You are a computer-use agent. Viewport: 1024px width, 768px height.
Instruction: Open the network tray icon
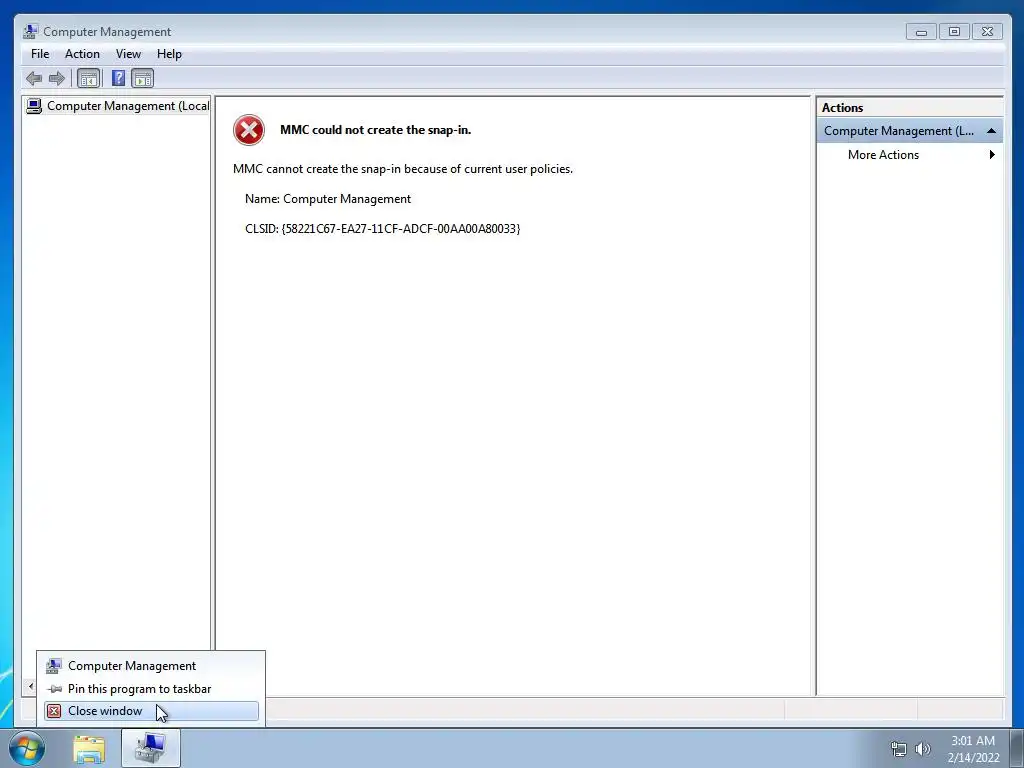pyautogui.click(x=899, y=749)
